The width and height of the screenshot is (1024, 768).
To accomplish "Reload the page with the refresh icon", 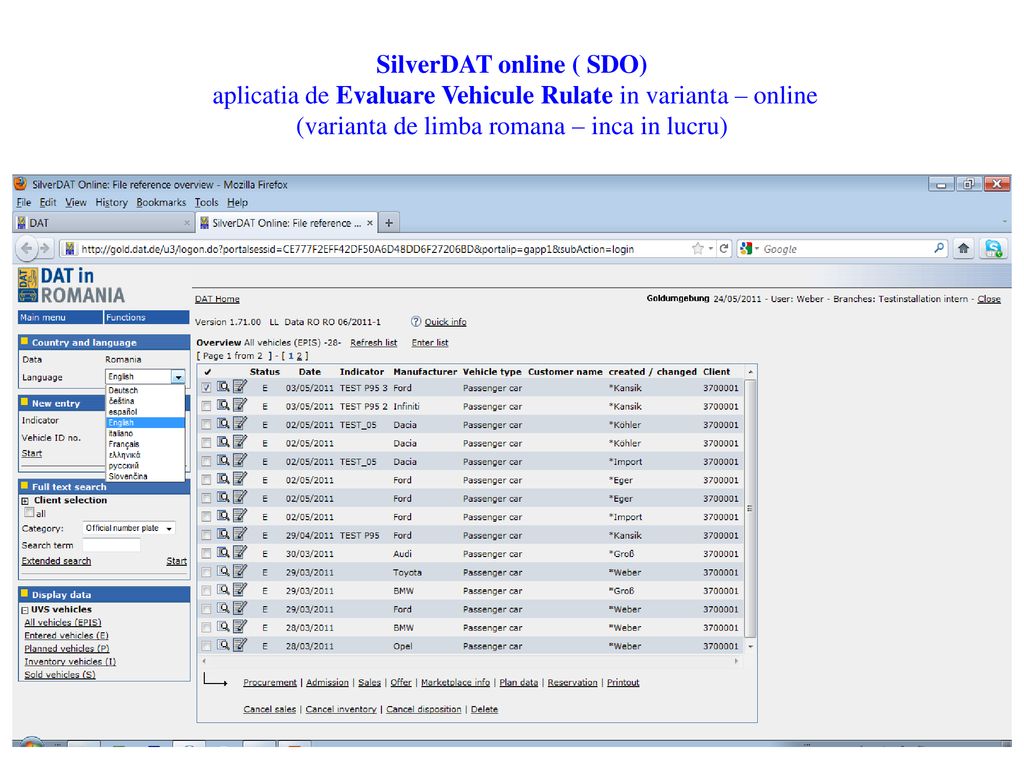I will pyautogui.click(x=724, y=248).
